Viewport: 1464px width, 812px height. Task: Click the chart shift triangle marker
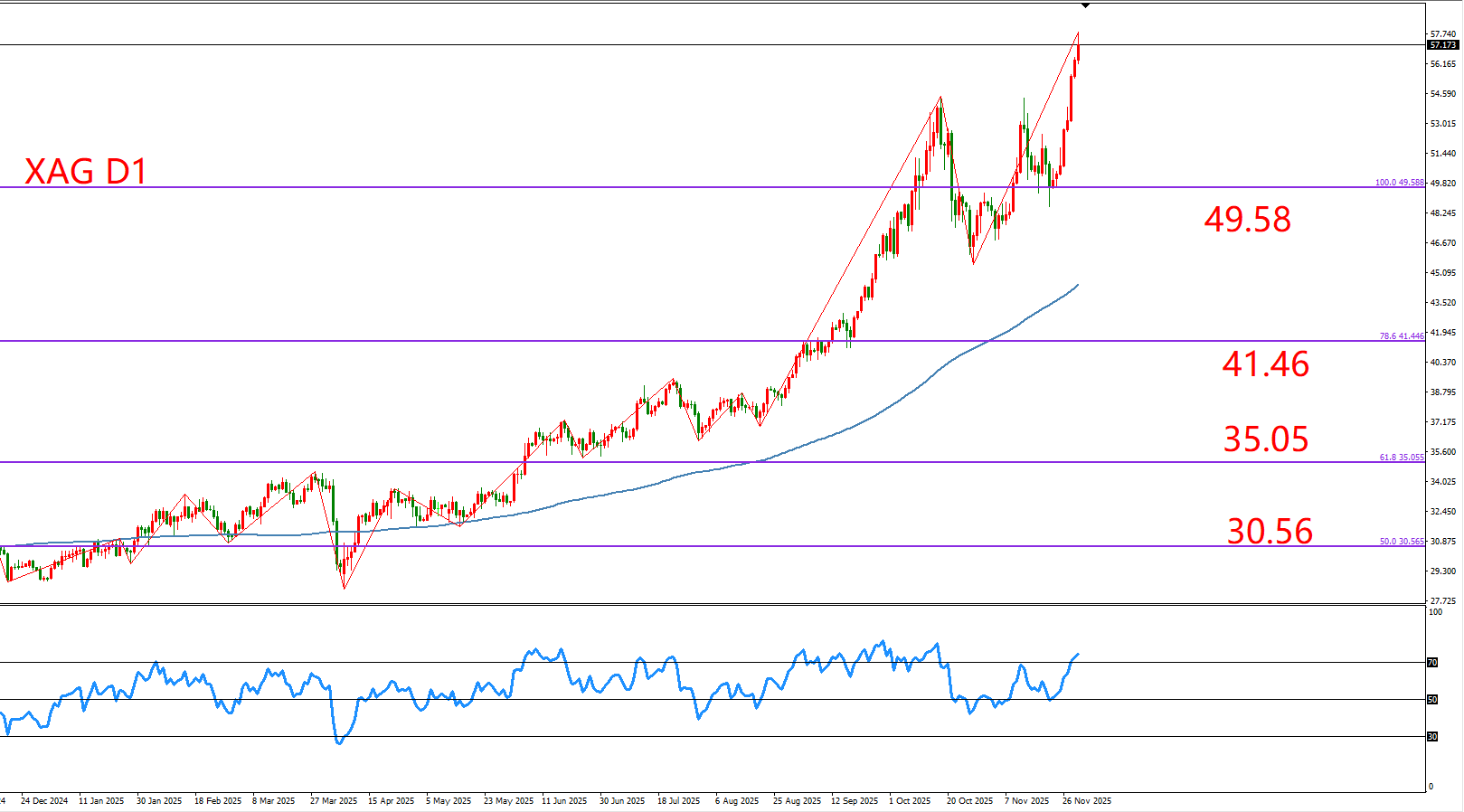pyautogui.click(x=1085, y=5)
